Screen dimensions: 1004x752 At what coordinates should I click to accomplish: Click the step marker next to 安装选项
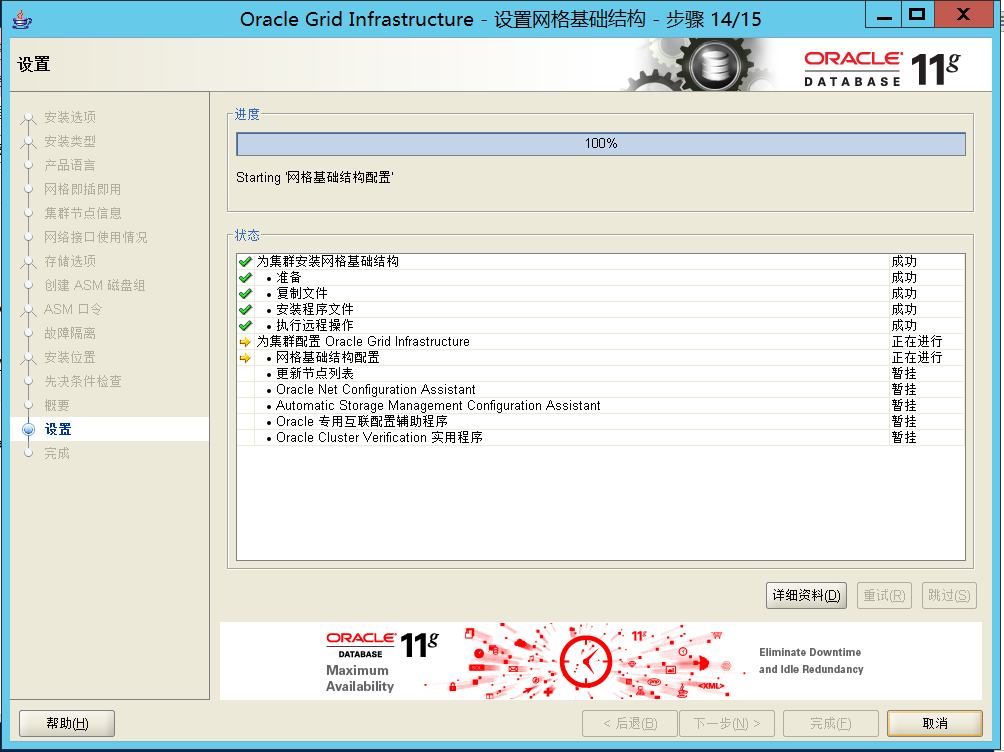(x=28, y=119)
